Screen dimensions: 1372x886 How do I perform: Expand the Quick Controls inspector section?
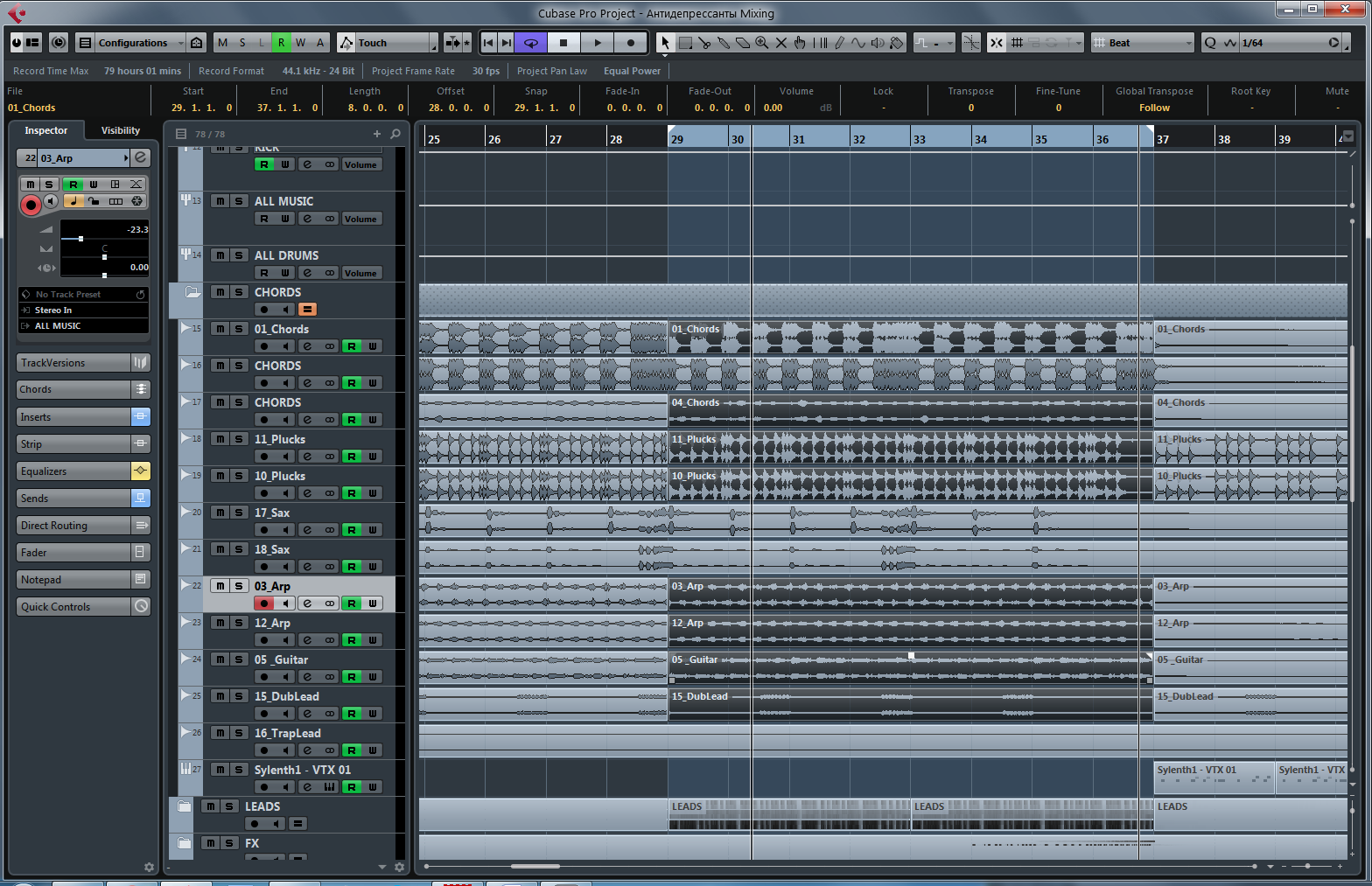(83, 607)
